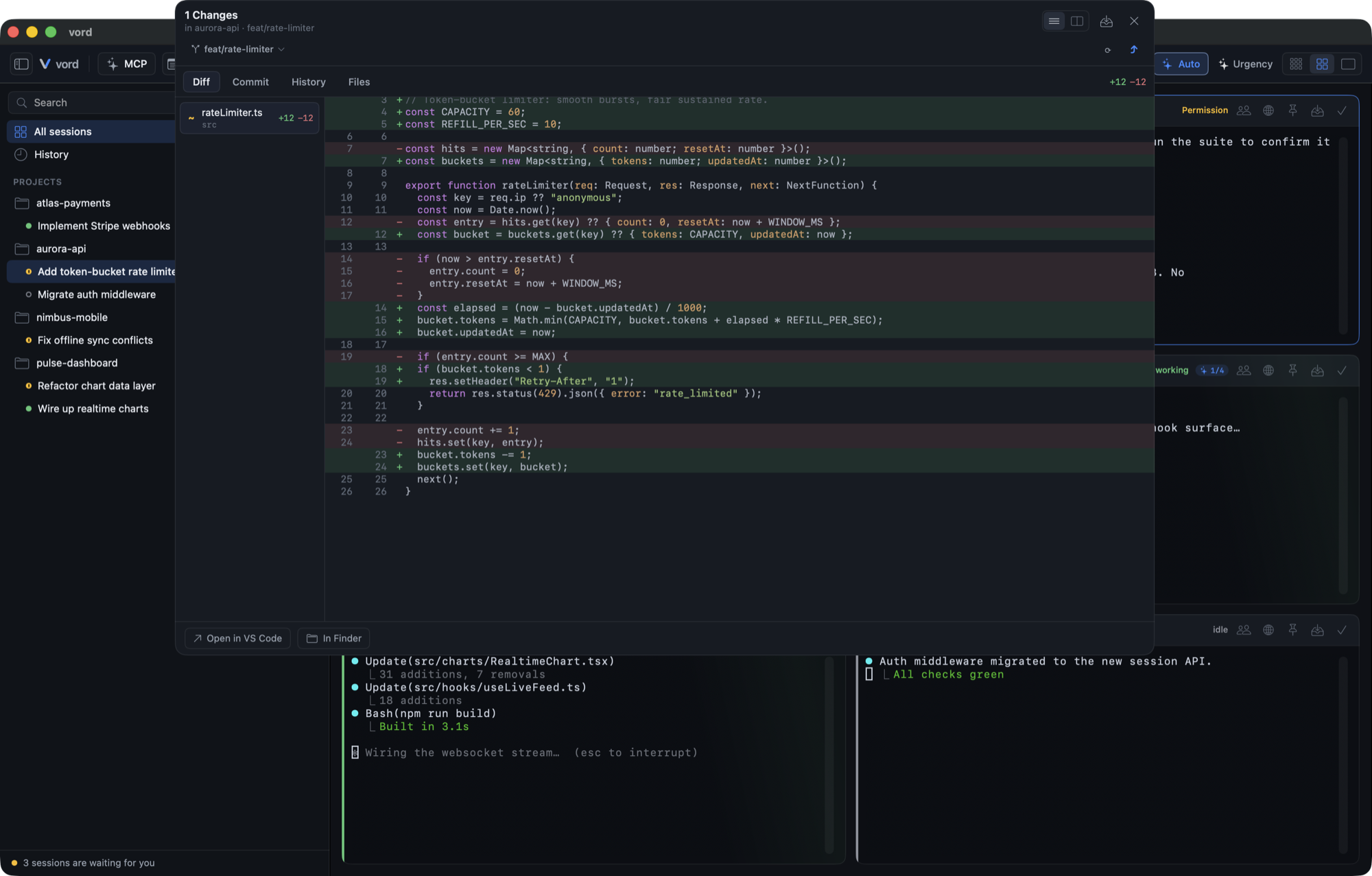The image size is (1372, 876).
Task: Mark the Permission session card done
Action: point(1342,110)
